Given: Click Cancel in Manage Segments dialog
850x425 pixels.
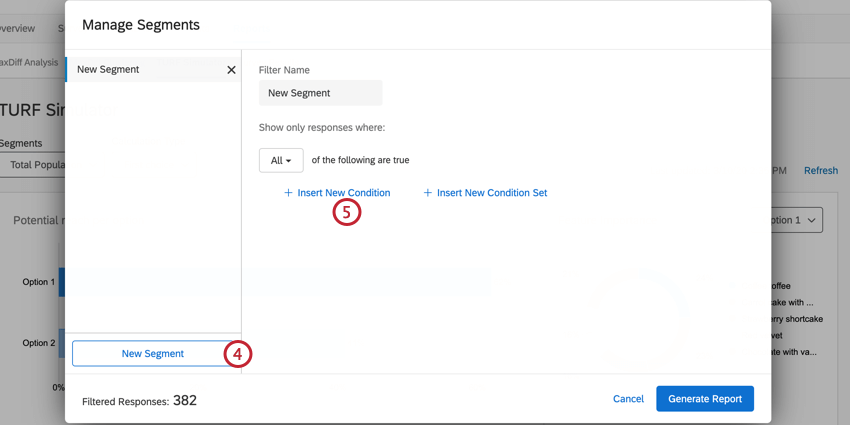Looking at the screenshot, I should tap(628, 399).
